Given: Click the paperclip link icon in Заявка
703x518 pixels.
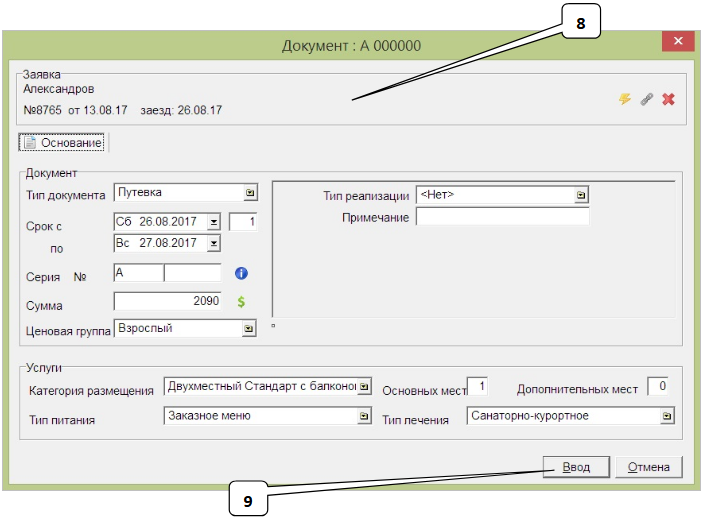Looking at the screenshot, I should point(646,100).
